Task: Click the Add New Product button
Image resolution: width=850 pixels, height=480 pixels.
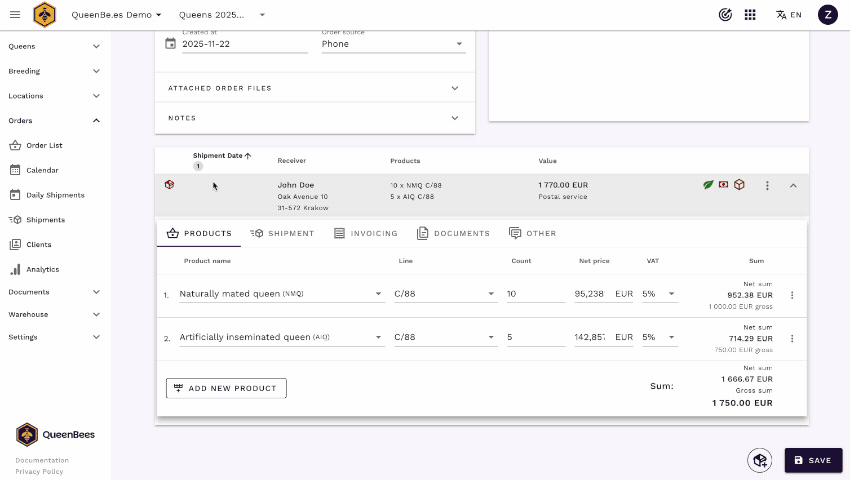Action: (226, 388)
